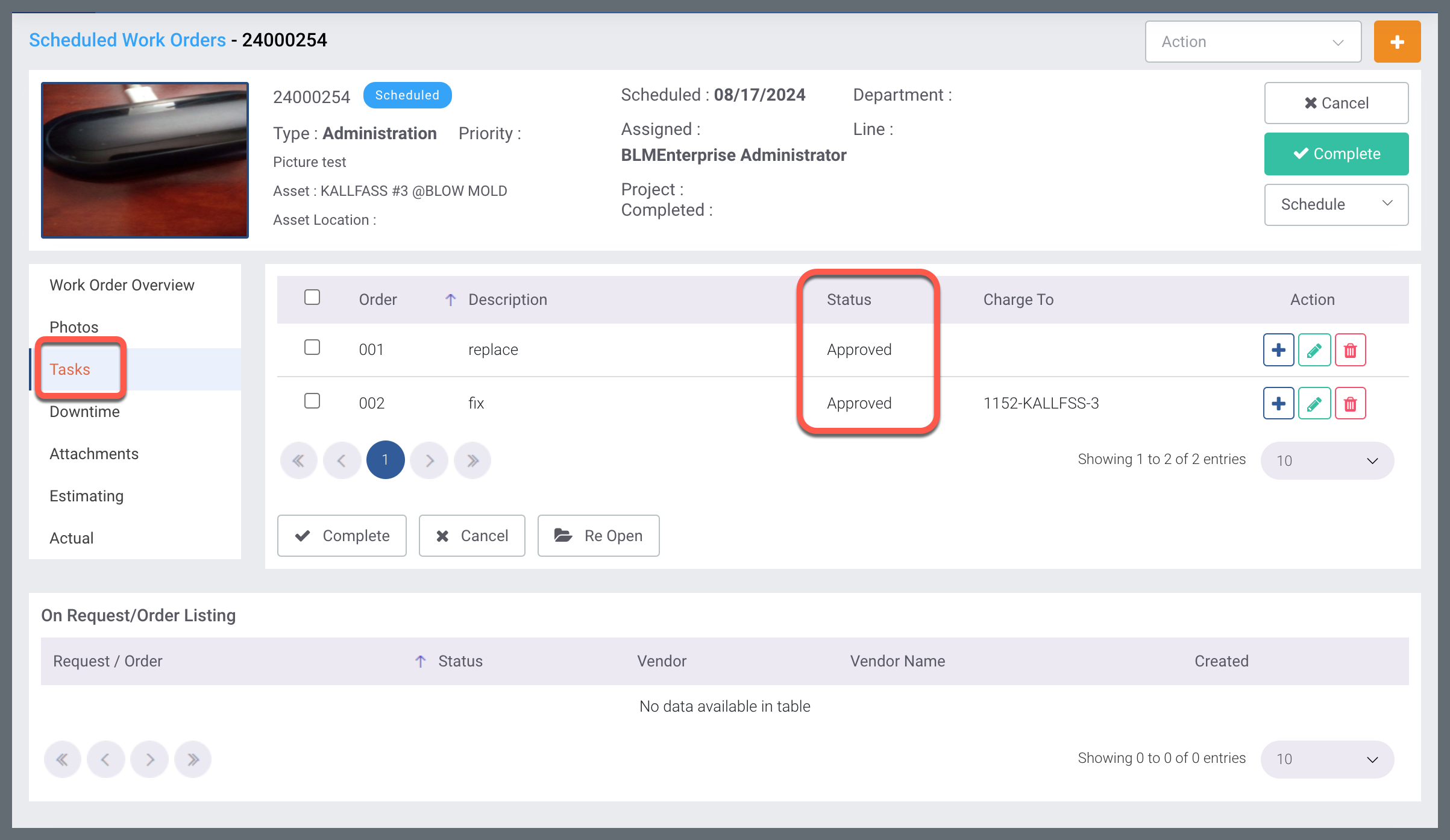Select the checkbox for task 001
Image resolution: width=1450 pixels, height=840 pixels.
[x=312, y=347]
